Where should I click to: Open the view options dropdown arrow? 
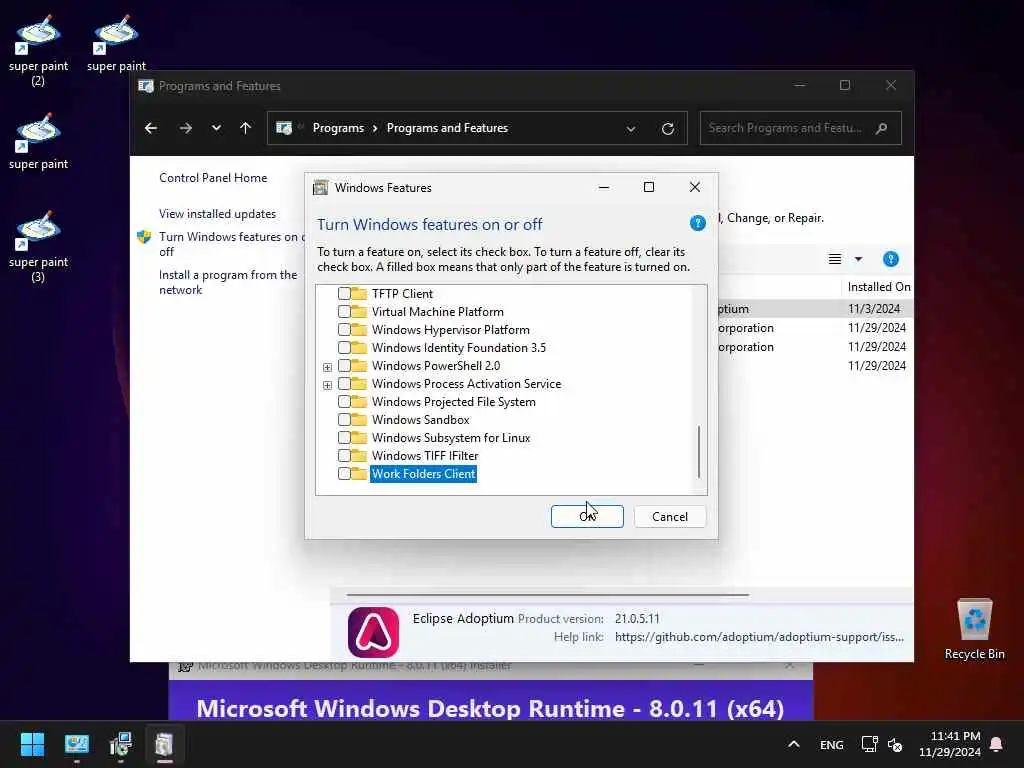(859, 259)
